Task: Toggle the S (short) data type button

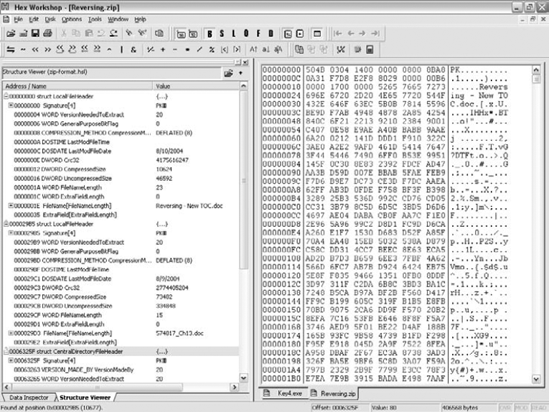Action: tap(222, 34)
